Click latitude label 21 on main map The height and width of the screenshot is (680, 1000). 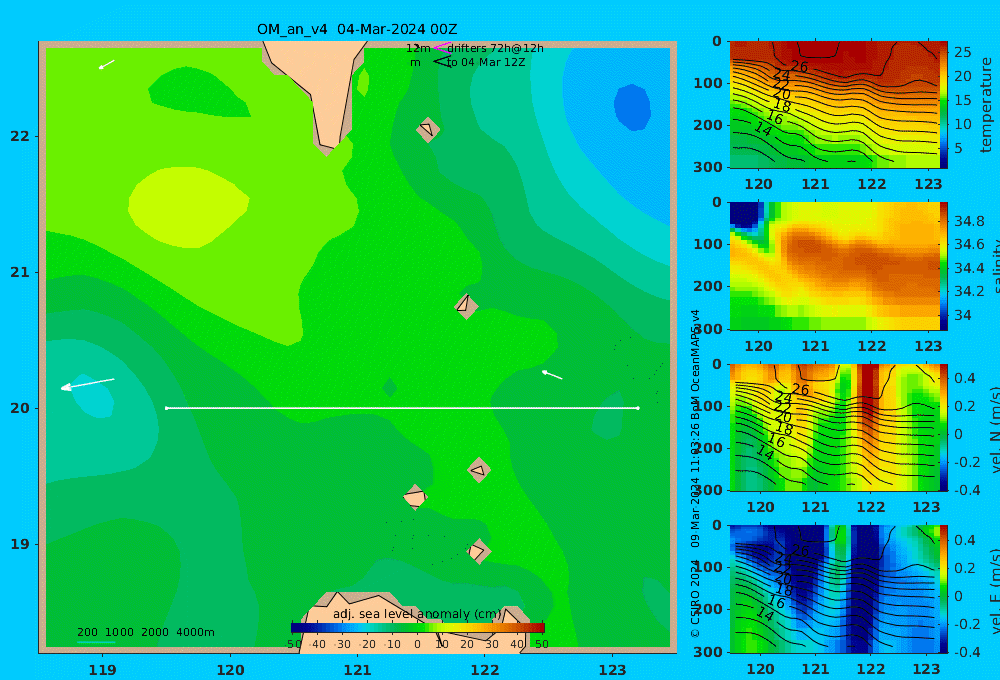(x=20, y=272)
